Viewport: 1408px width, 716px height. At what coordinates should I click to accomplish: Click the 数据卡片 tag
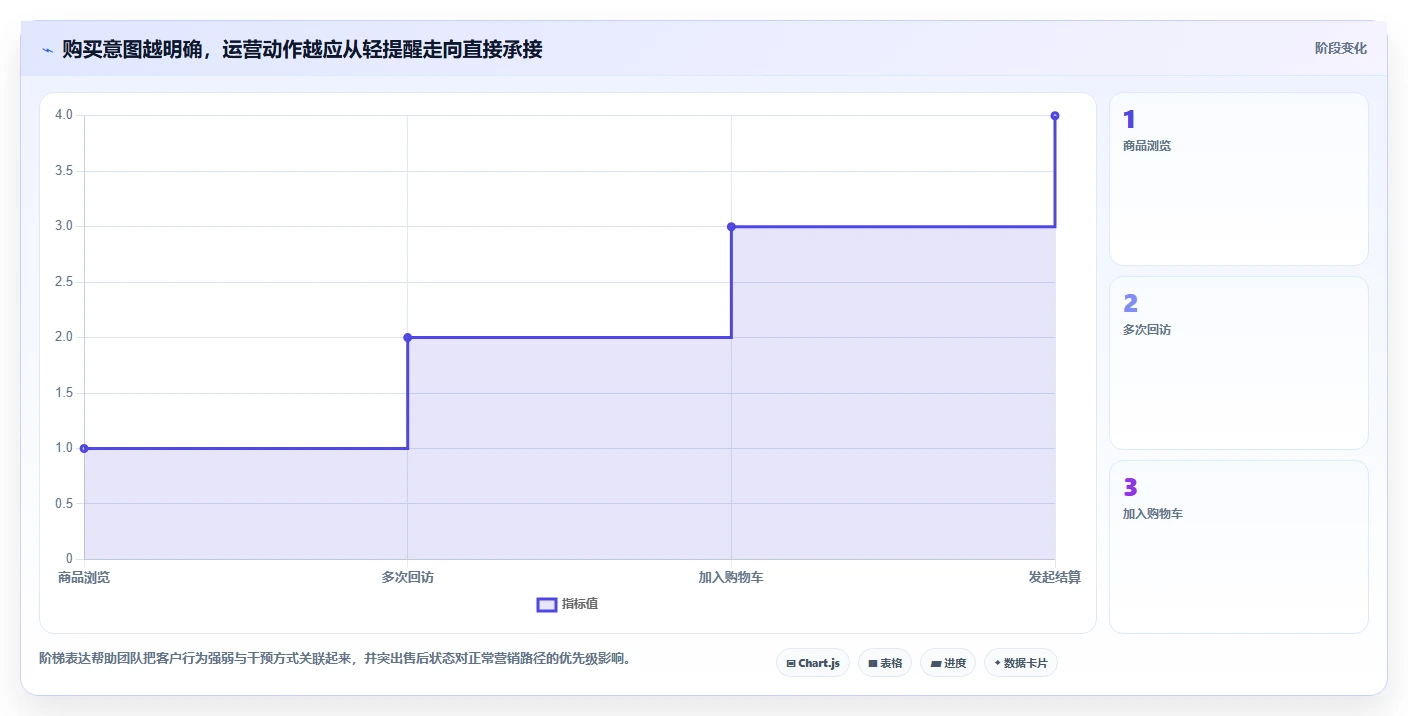pyautogui.click(x=1021, y=663)
